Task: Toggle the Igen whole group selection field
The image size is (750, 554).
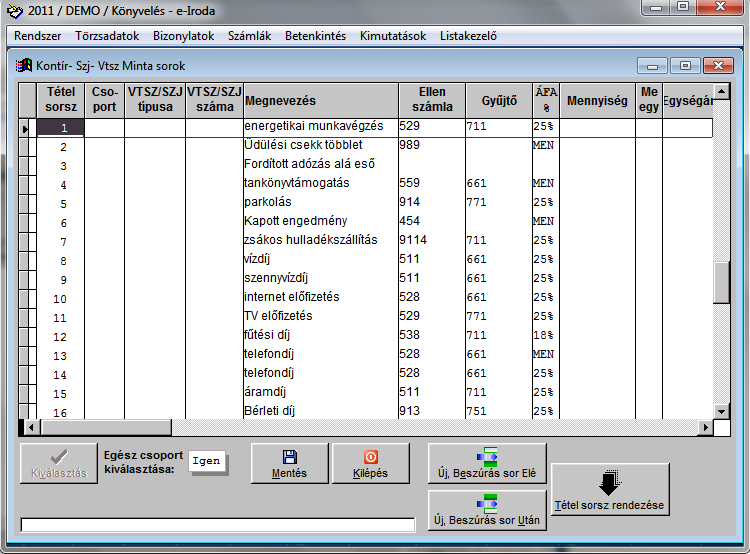Action: click(207, 463)
